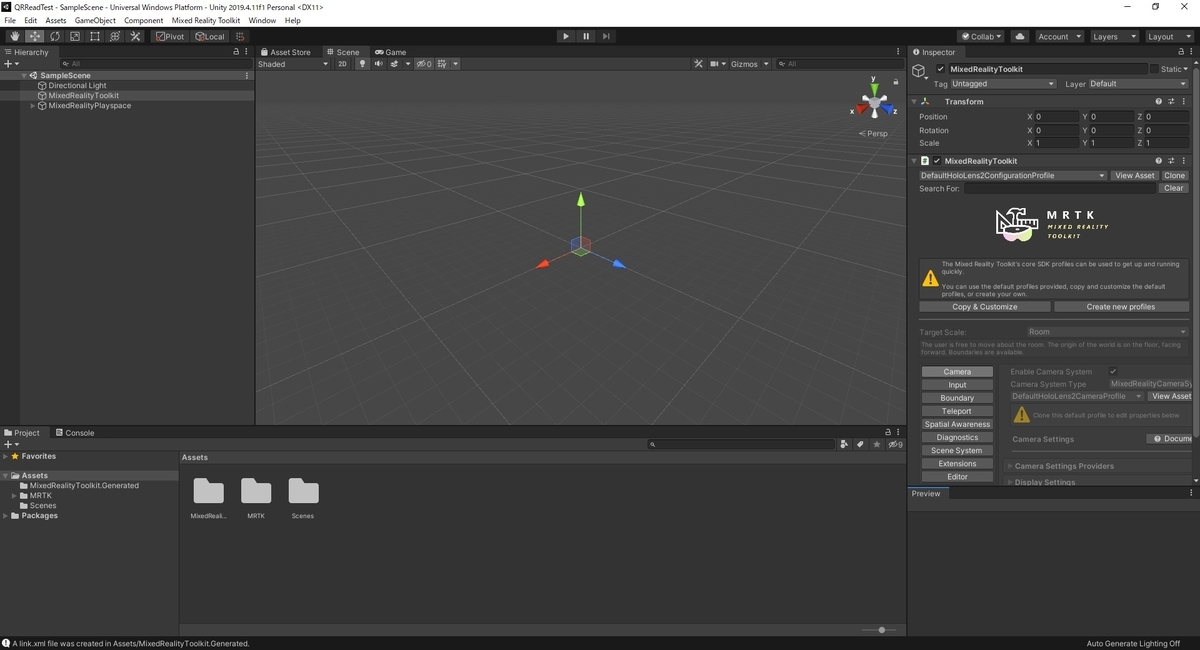Image resolution: width=1200 pixels, height=650 pixels.
Task: Open MixedRealityToolkit component help icon
Action: (1159, 160)
